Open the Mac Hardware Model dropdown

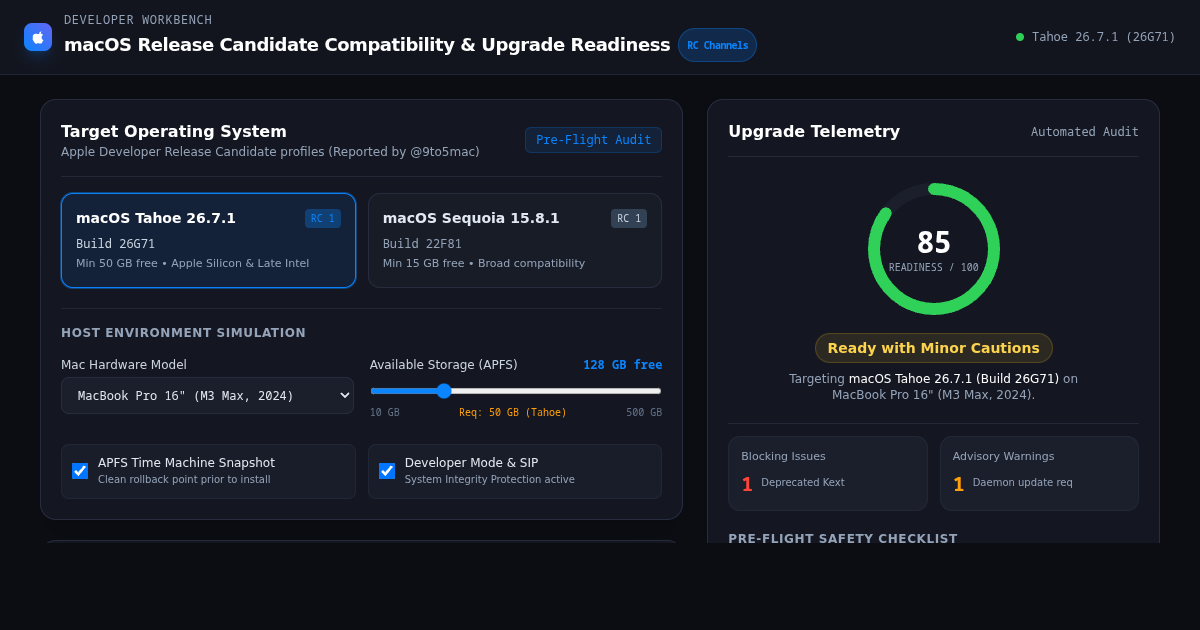pos(207,395)
